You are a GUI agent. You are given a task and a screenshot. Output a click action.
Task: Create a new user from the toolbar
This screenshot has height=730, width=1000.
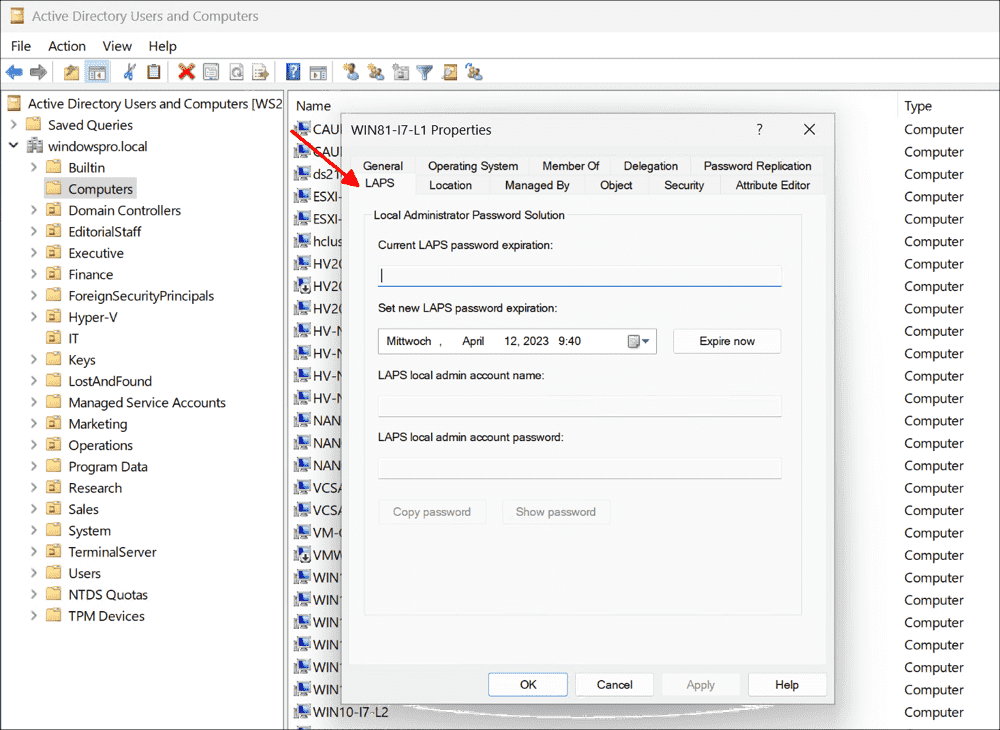[352, 71]
